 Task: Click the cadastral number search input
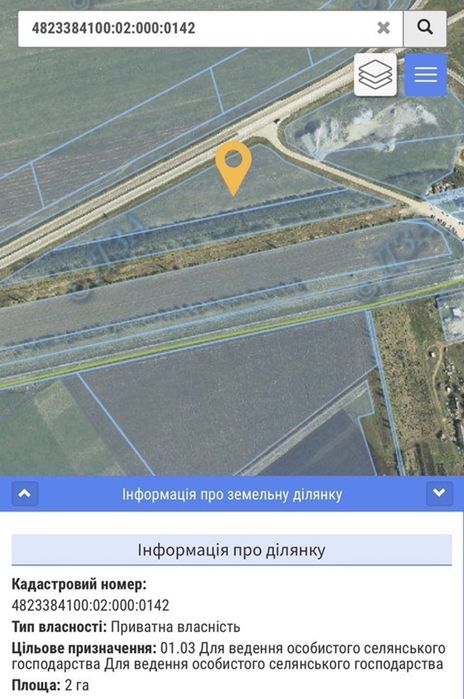(x=196, y=28)
